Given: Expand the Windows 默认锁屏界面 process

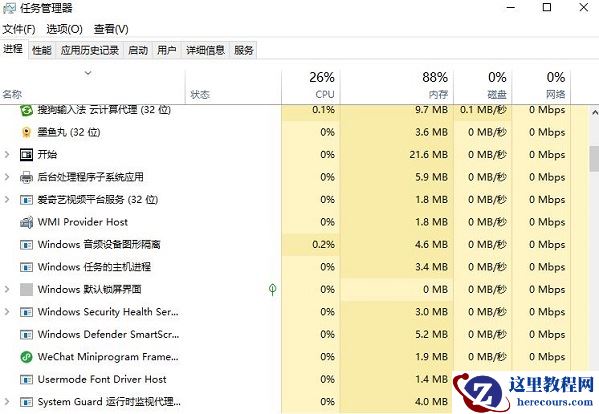Looking at the screenshot, I should (x=7, y=289).
